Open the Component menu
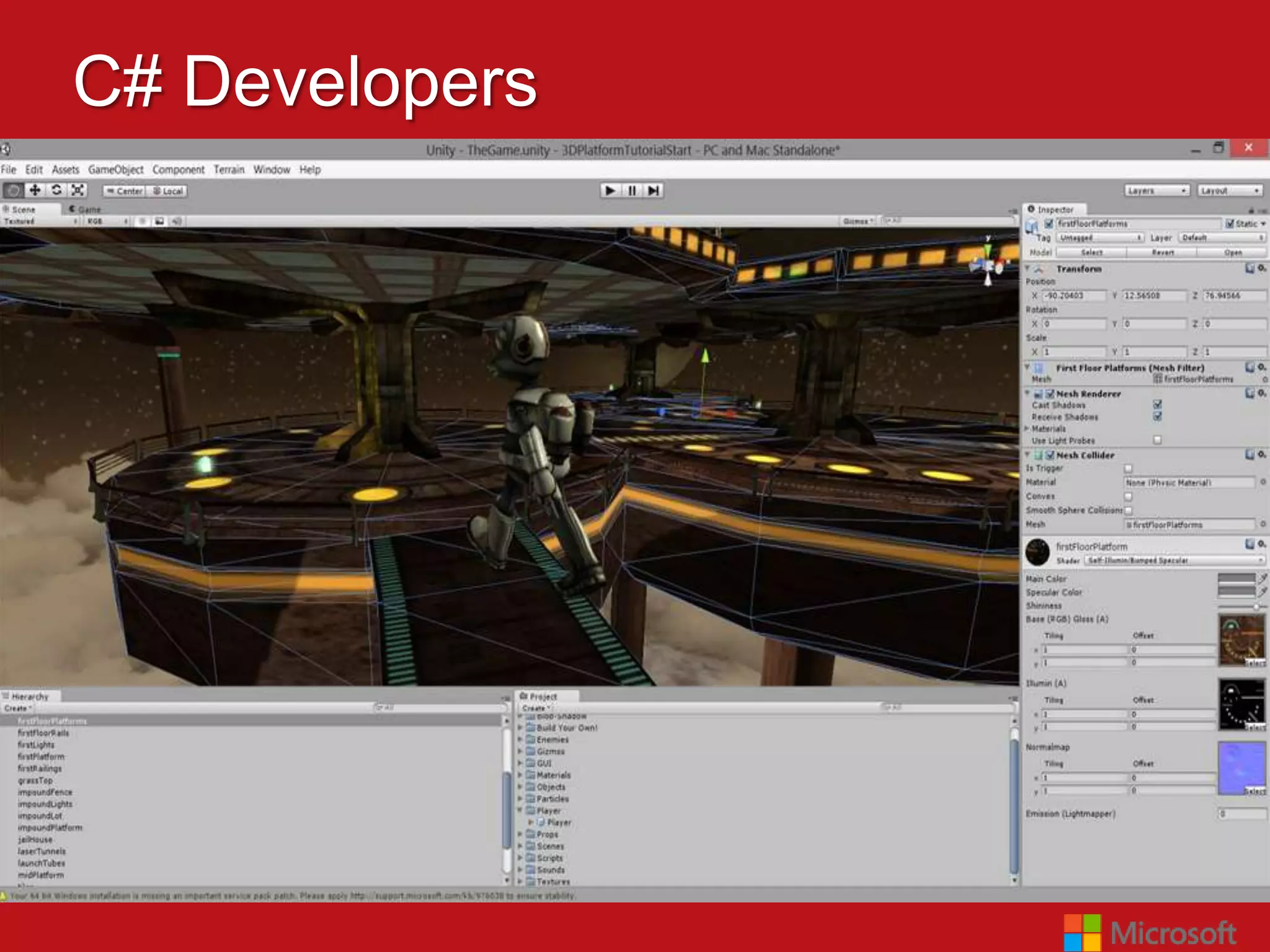 tap(179, 169)
